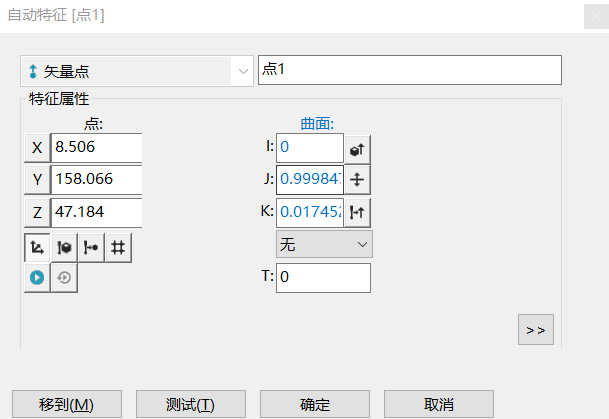Click the blue play measure-now icon

click(37, 278)
